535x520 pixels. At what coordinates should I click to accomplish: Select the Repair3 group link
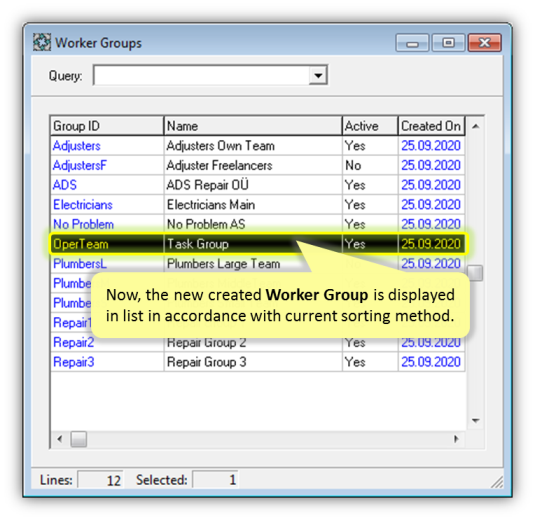click(74, 362)
